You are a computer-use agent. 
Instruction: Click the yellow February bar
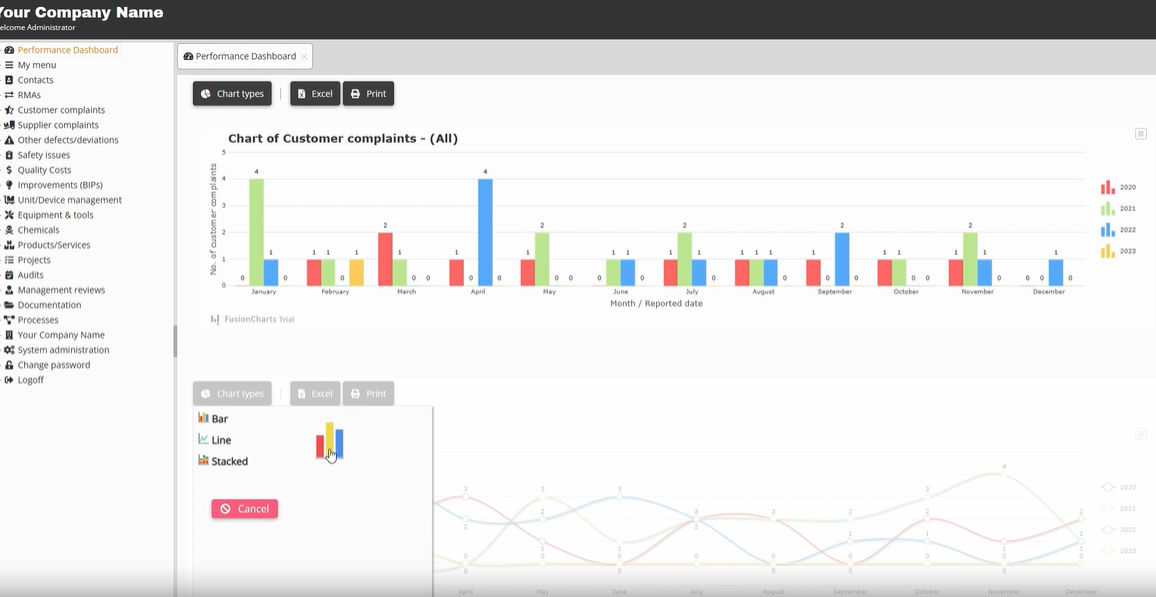(356, 273)
